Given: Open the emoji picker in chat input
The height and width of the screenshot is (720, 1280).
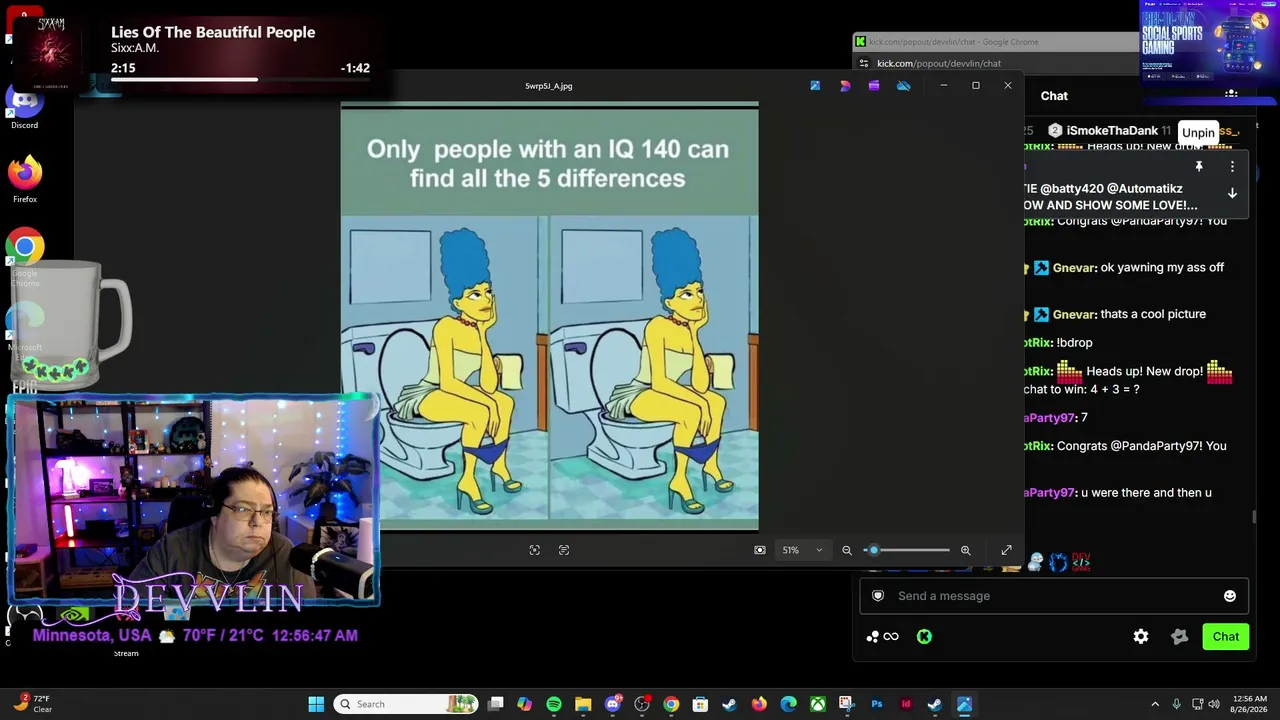Looking at the screenshot, I should click(1230, 596).
